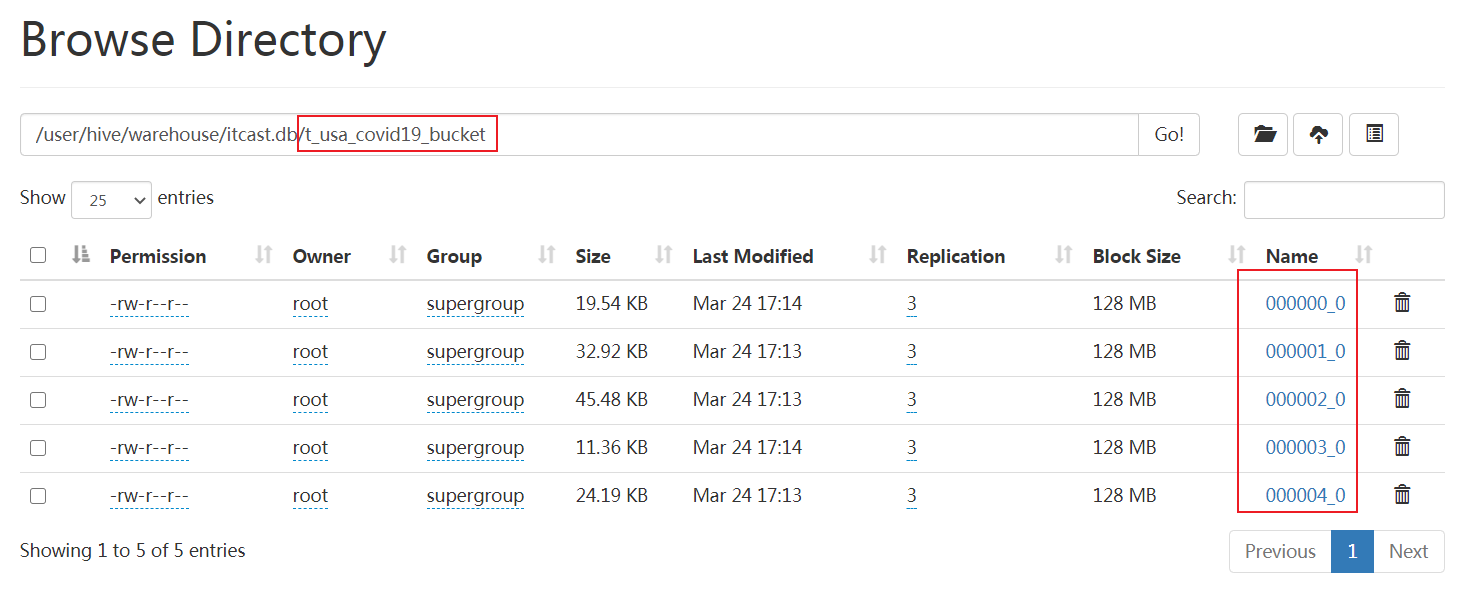Open the Show entries count dropdown

111,199
